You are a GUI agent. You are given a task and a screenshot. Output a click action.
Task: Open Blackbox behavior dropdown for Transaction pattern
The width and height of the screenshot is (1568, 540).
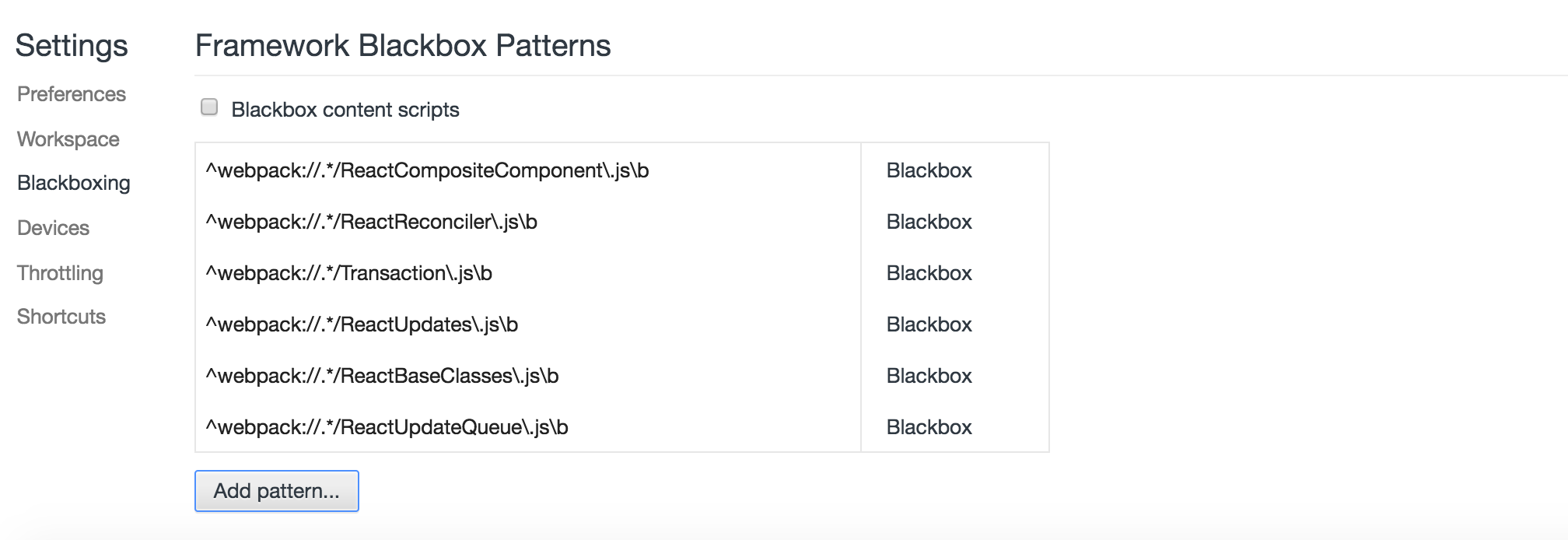[929, 273]
